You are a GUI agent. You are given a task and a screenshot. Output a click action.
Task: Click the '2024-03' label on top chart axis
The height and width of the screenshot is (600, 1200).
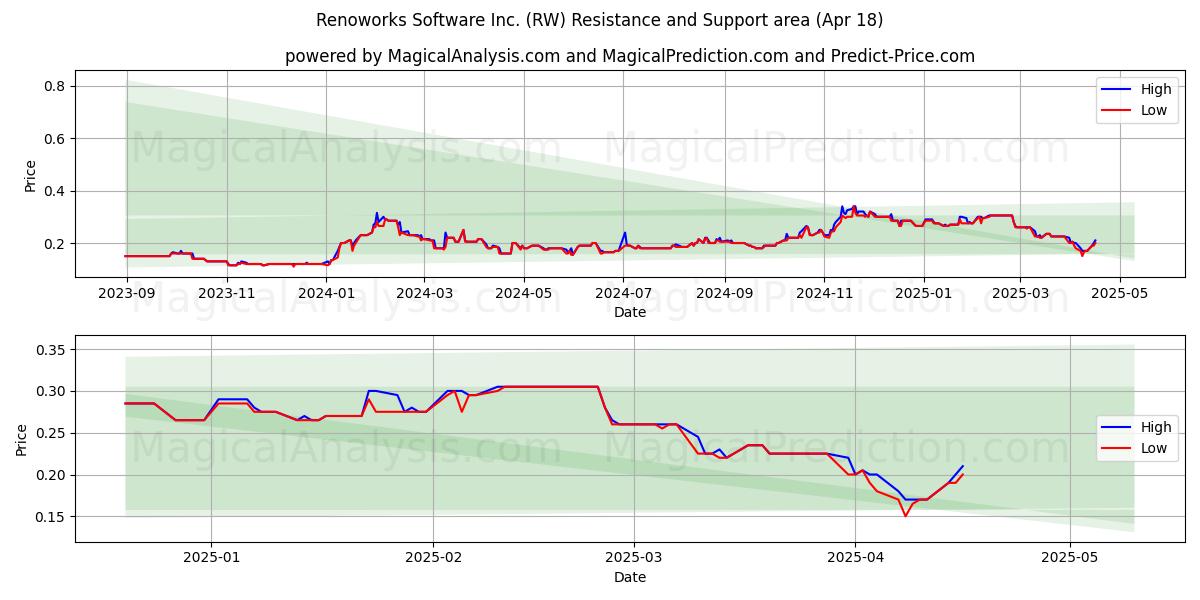pos(425,293)
